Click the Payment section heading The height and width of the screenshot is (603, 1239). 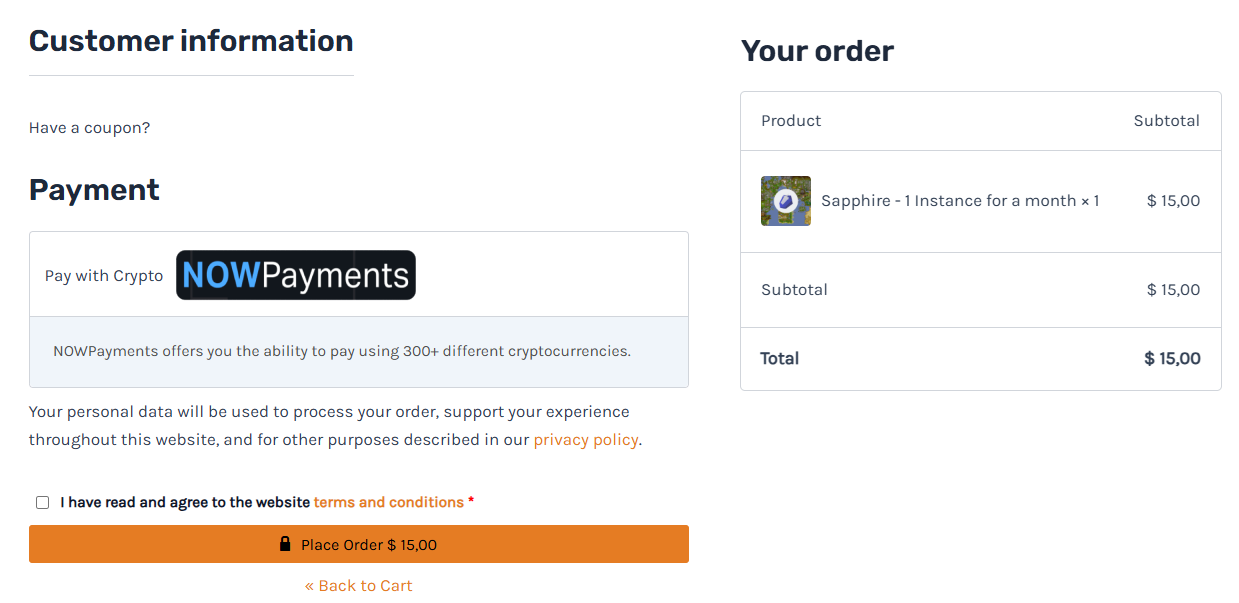94,190
